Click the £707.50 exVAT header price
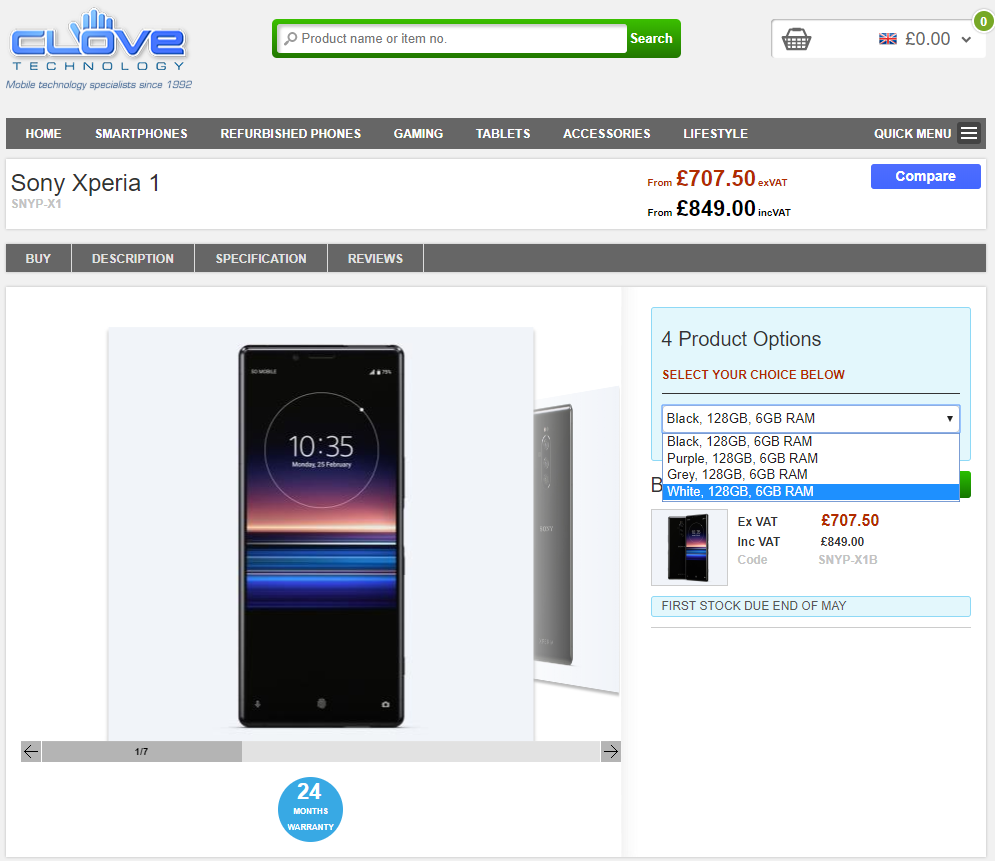The width and height of the screenshot is (995, 861). tap(716, 178)
